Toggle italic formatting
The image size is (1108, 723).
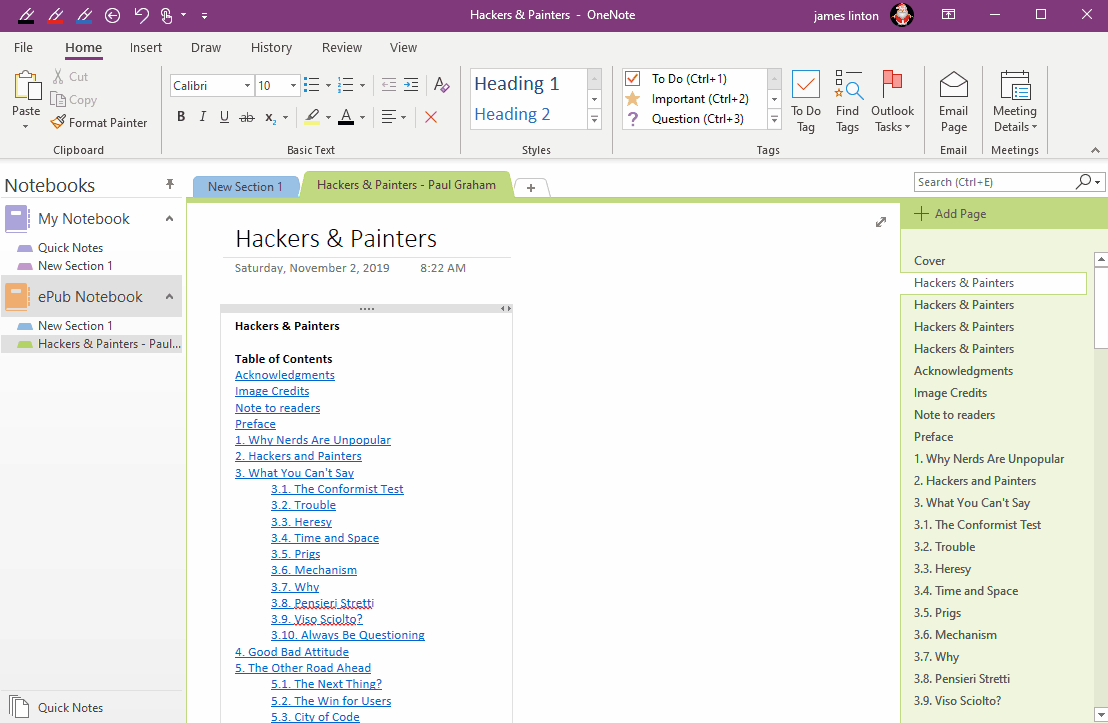[x=202, y=117]
